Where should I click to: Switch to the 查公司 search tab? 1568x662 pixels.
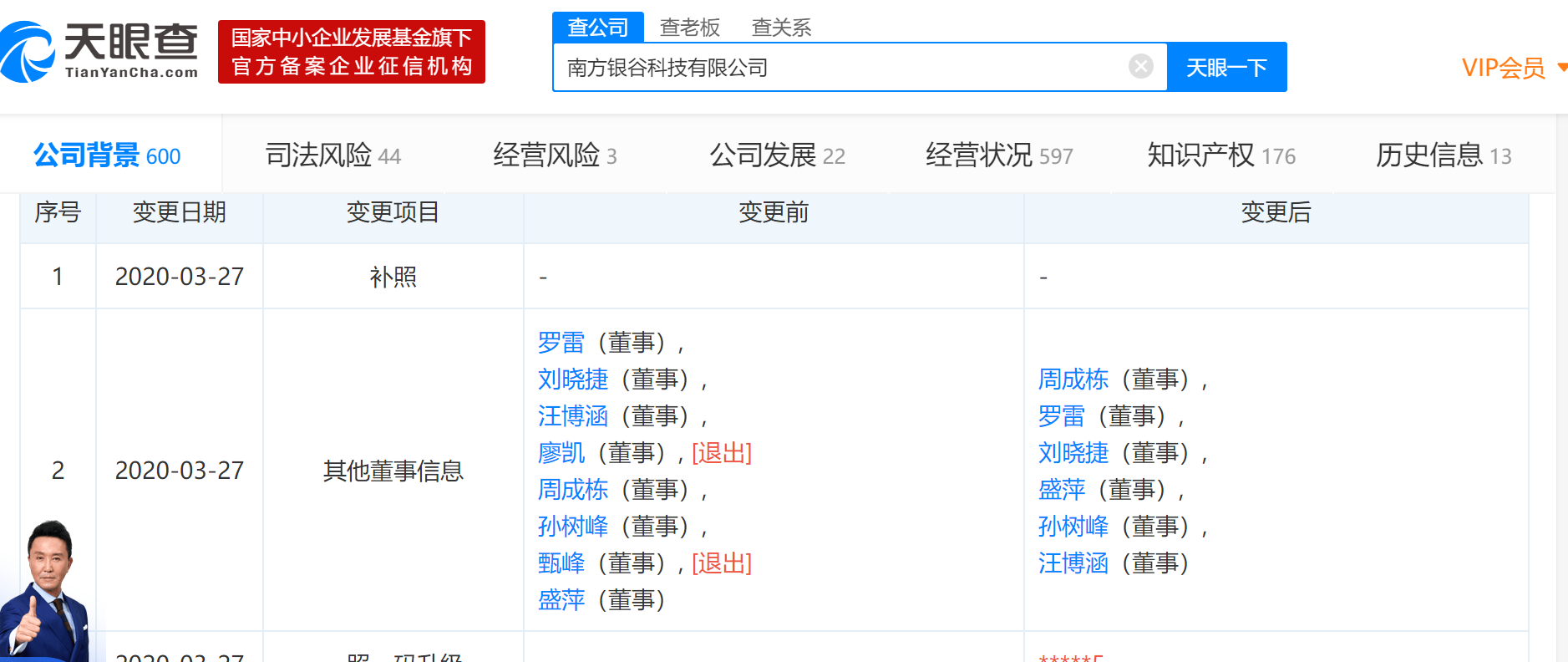pyautogui.click(x=598, y=28)
